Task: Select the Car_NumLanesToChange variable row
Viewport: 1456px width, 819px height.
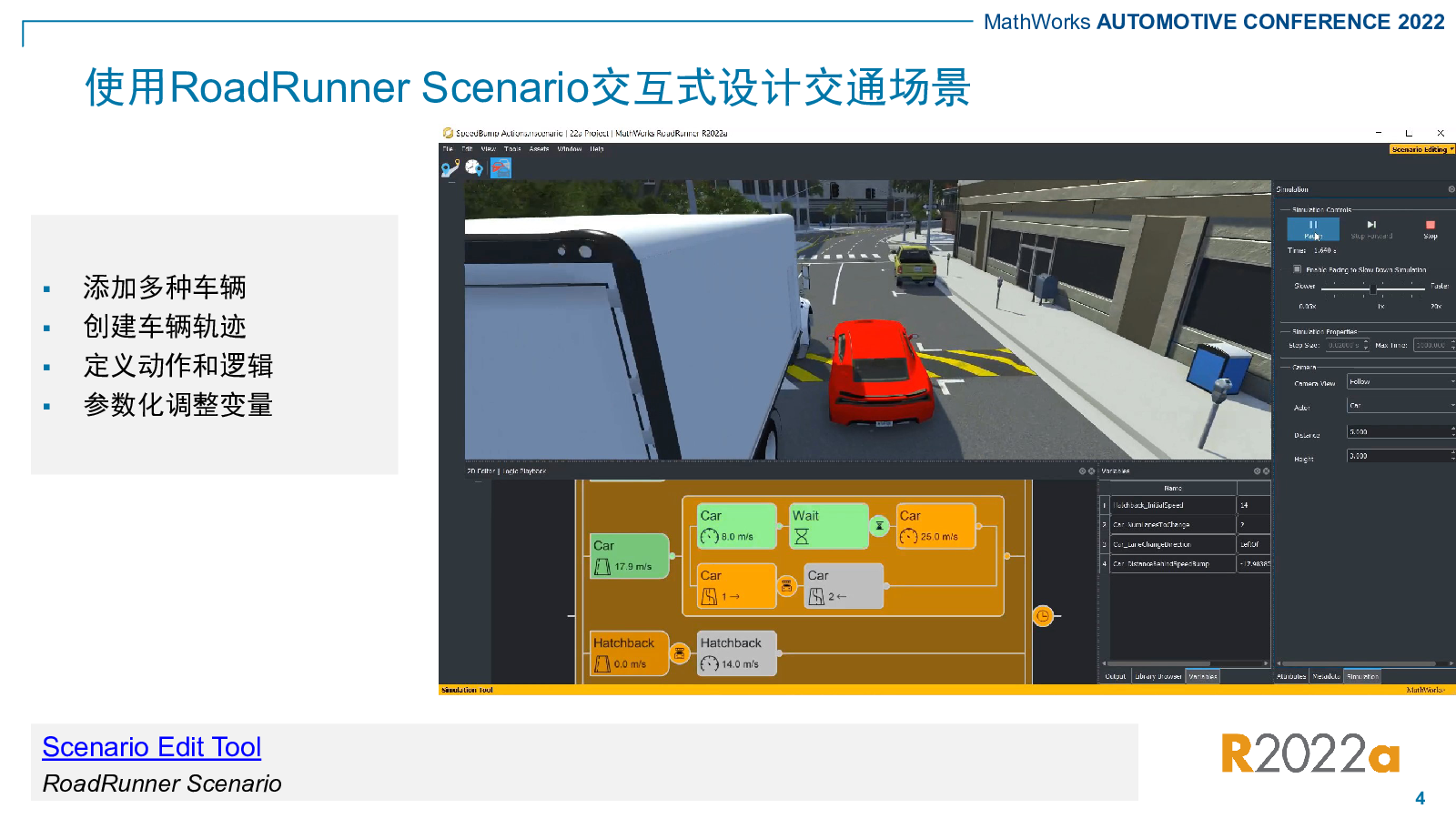Action: click(1185, 525)
